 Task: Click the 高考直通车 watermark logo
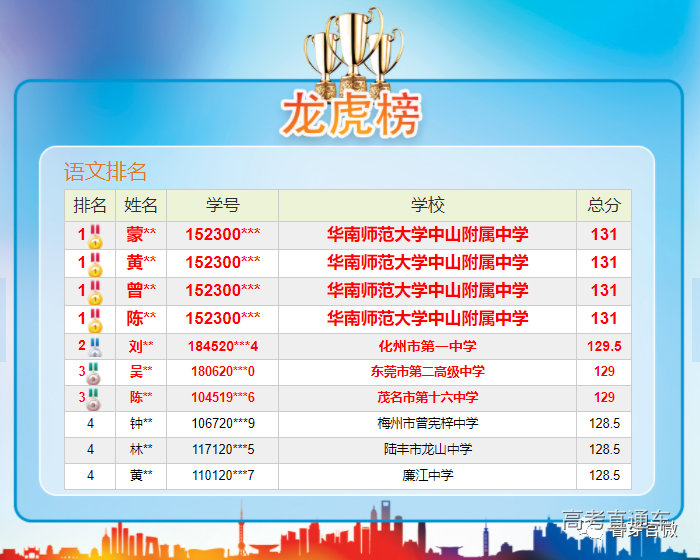tap(618, 523)
